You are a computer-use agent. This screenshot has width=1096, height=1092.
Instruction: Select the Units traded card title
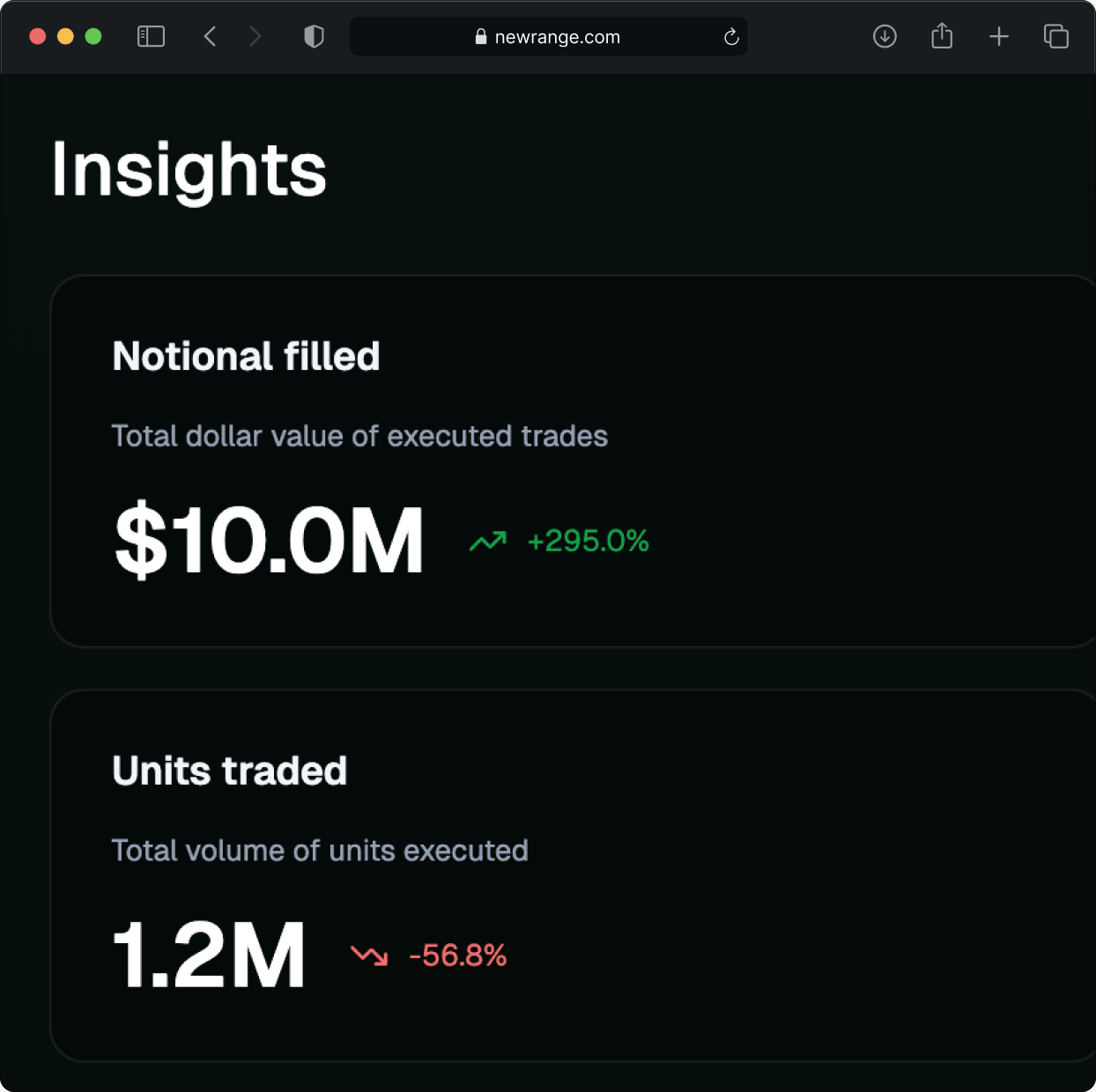tap(229, 771)
